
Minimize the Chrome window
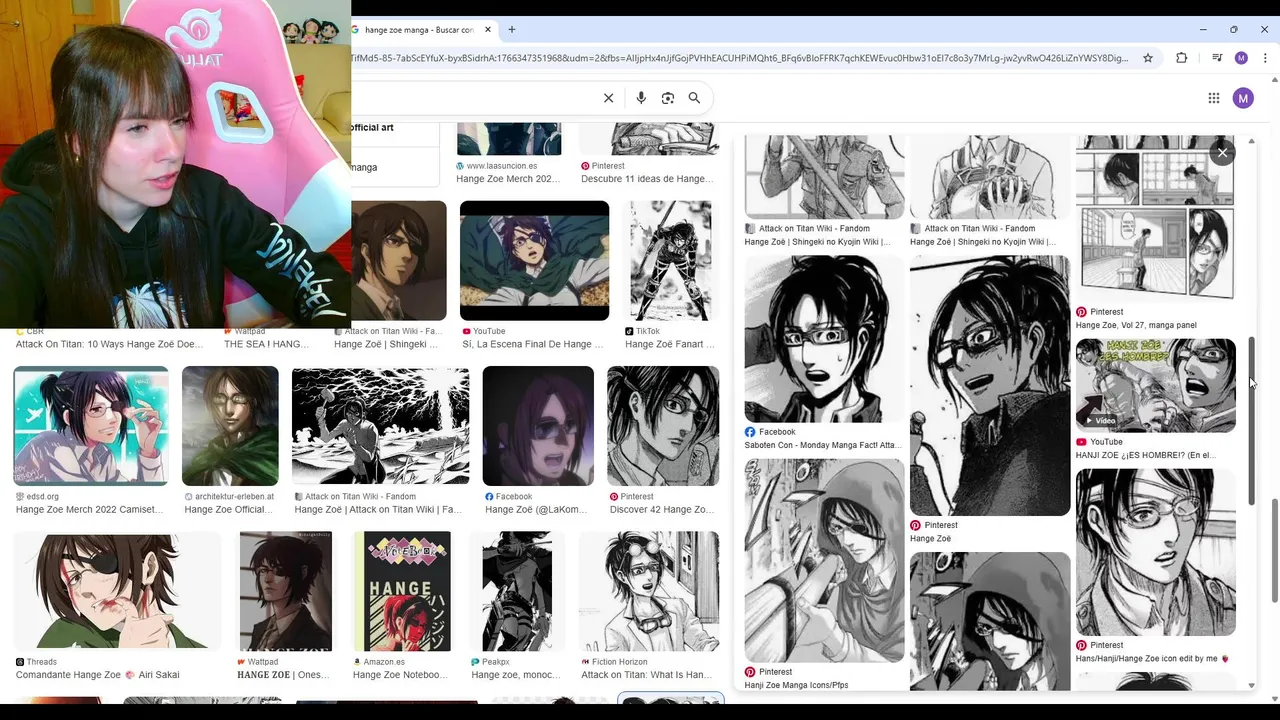pos(1203,30)
